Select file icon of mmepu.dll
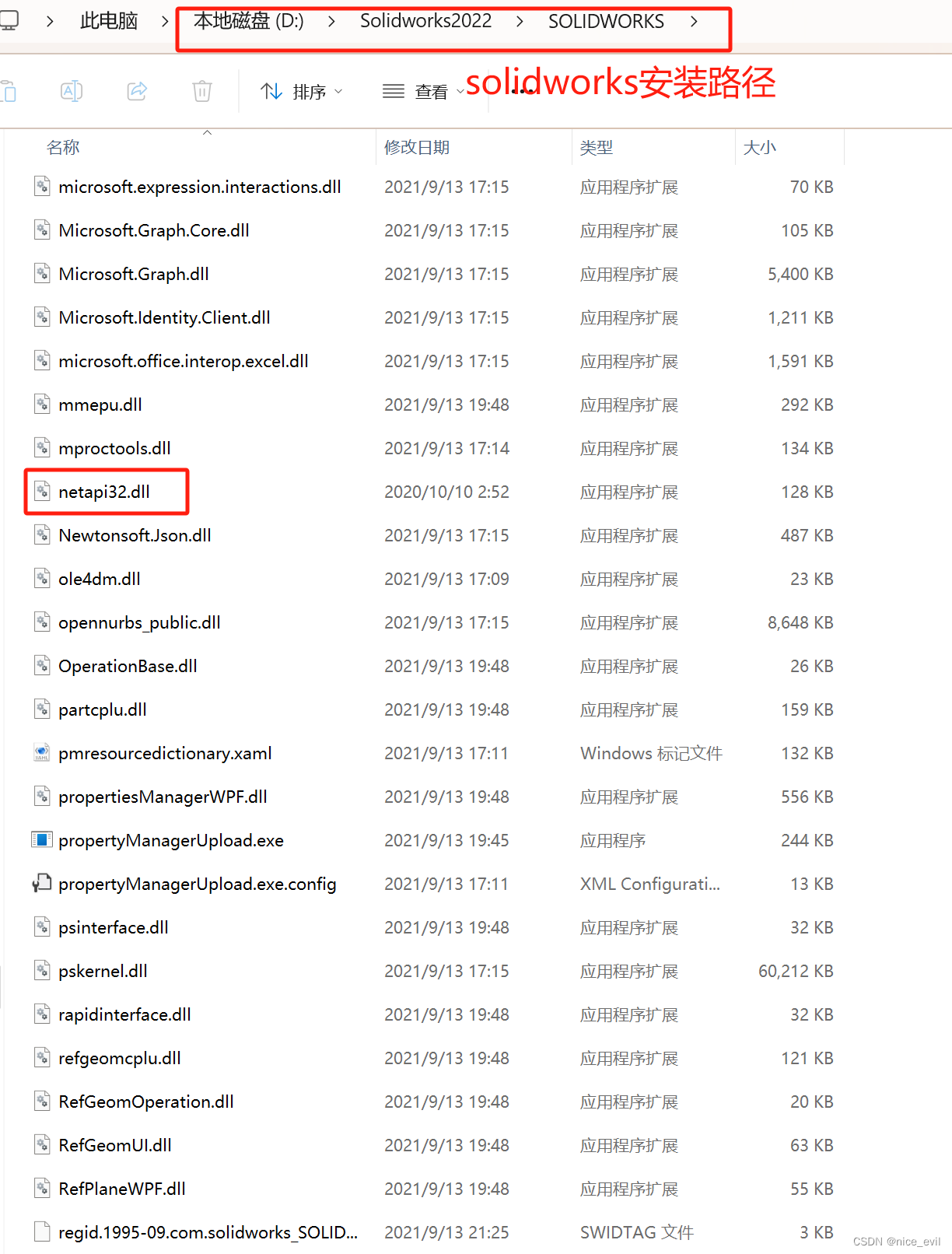 42,405
